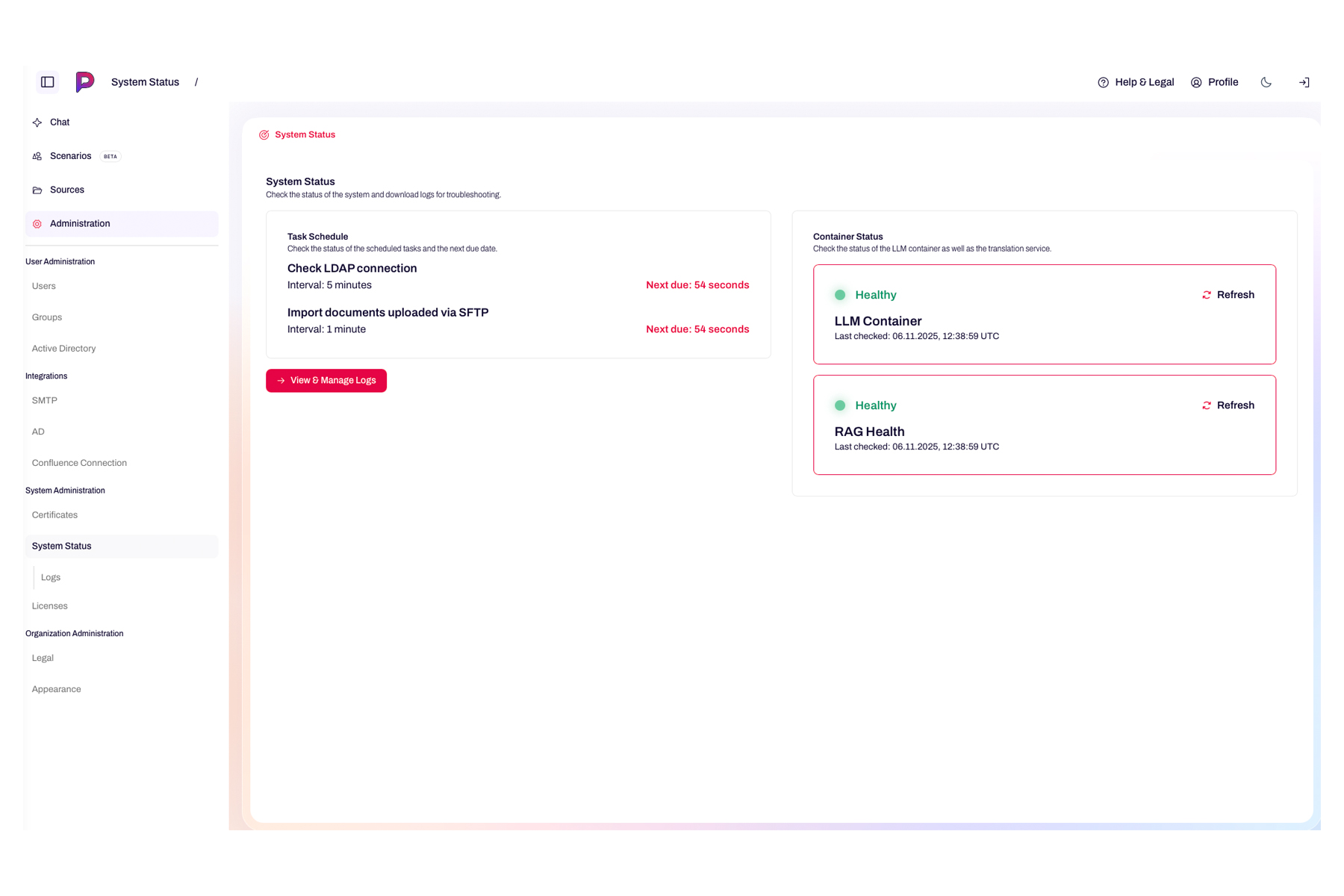Navigate to Users administration

point(44,286)
